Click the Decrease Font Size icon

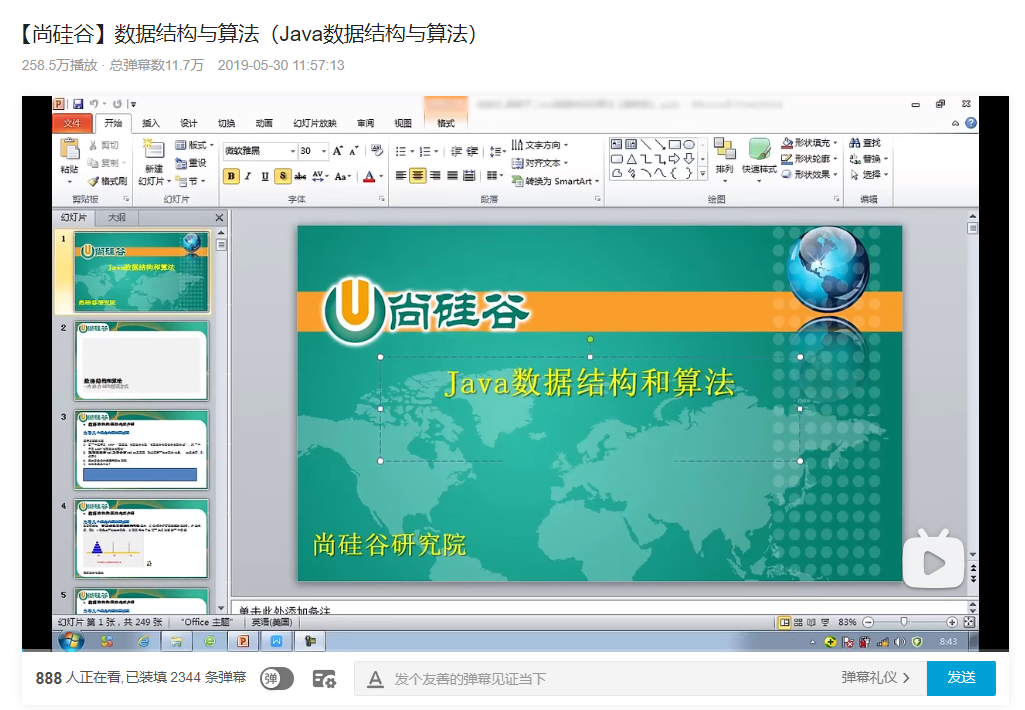354,151
